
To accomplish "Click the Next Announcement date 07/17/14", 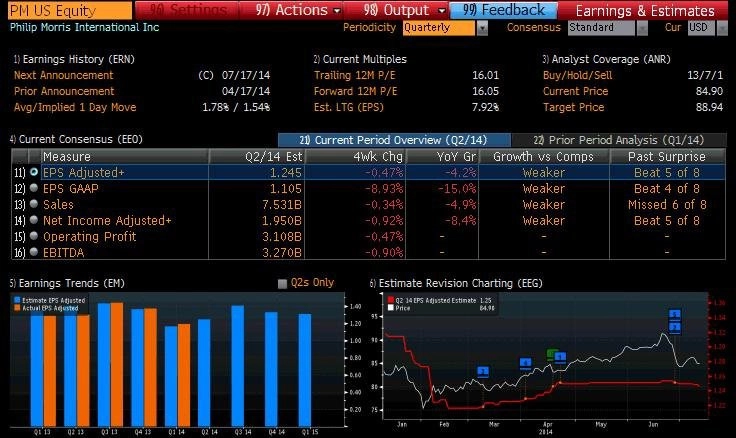I will [x=246, y=75].
